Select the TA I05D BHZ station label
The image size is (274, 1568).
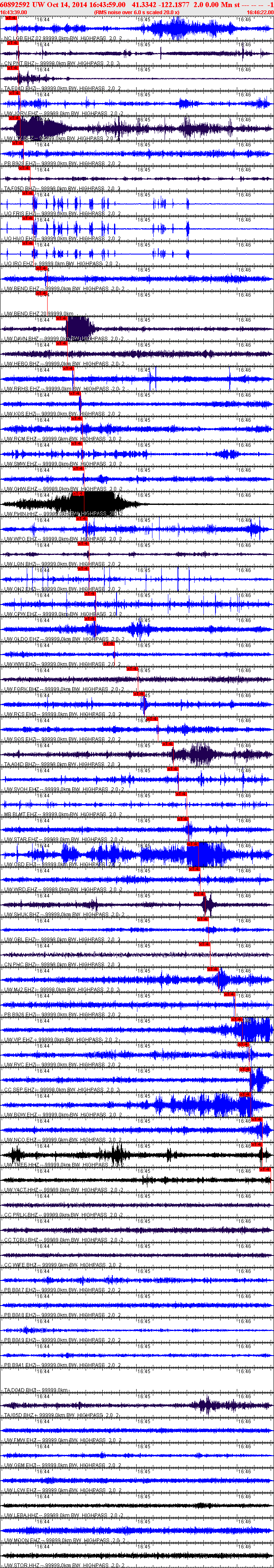pyautogui.click(x=62, y=1415)
